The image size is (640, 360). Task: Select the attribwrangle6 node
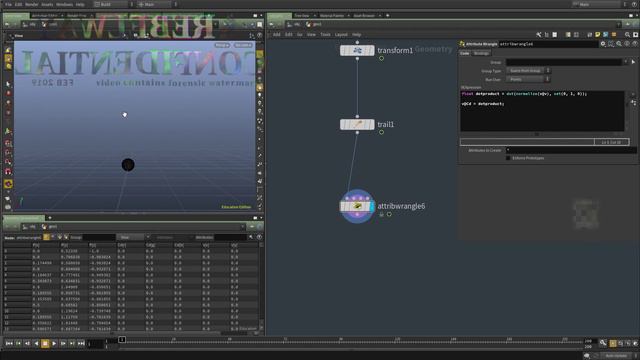click(357, 206)
